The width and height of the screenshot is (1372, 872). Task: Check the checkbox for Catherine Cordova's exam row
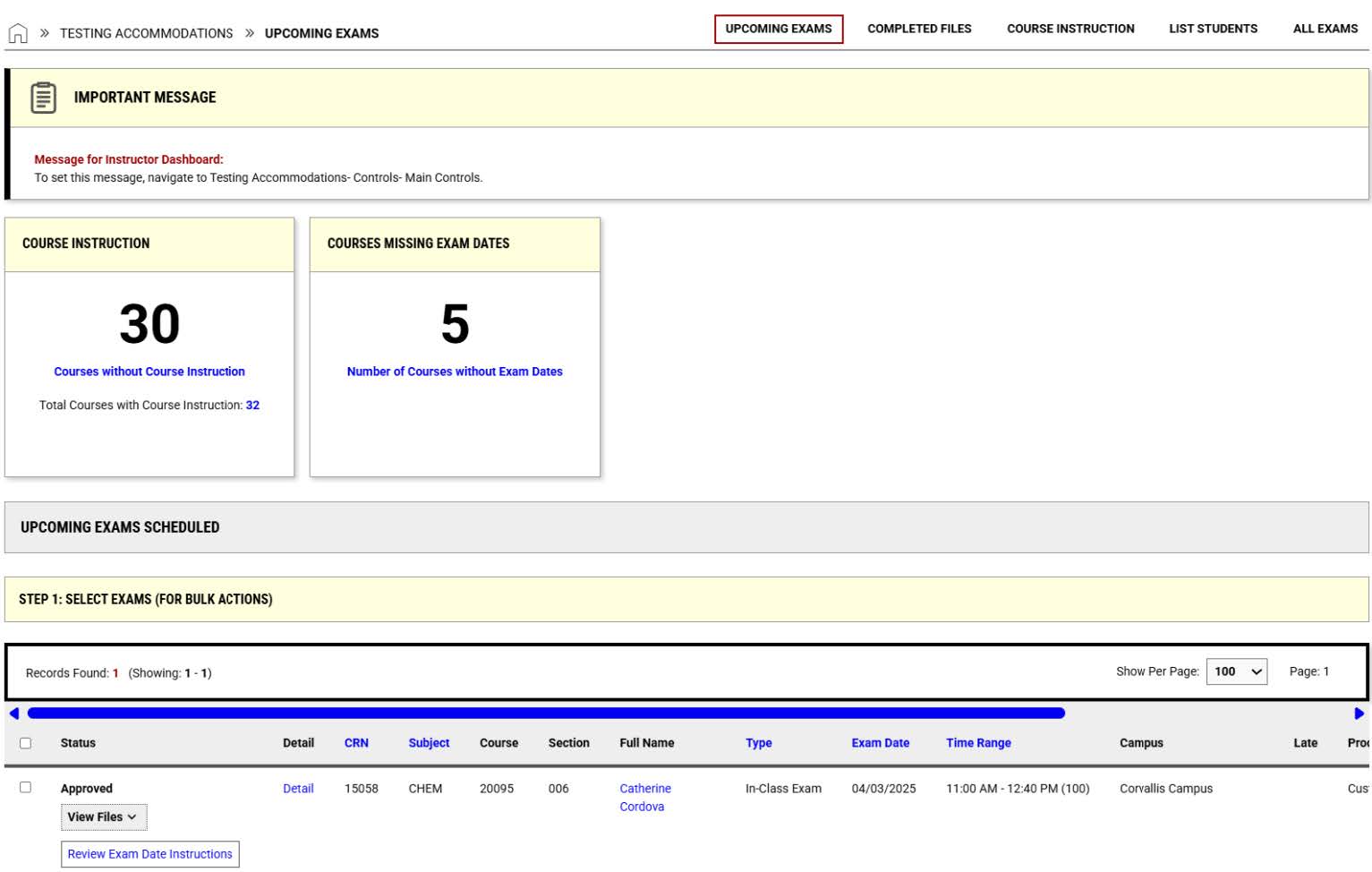tap(24, 788)
